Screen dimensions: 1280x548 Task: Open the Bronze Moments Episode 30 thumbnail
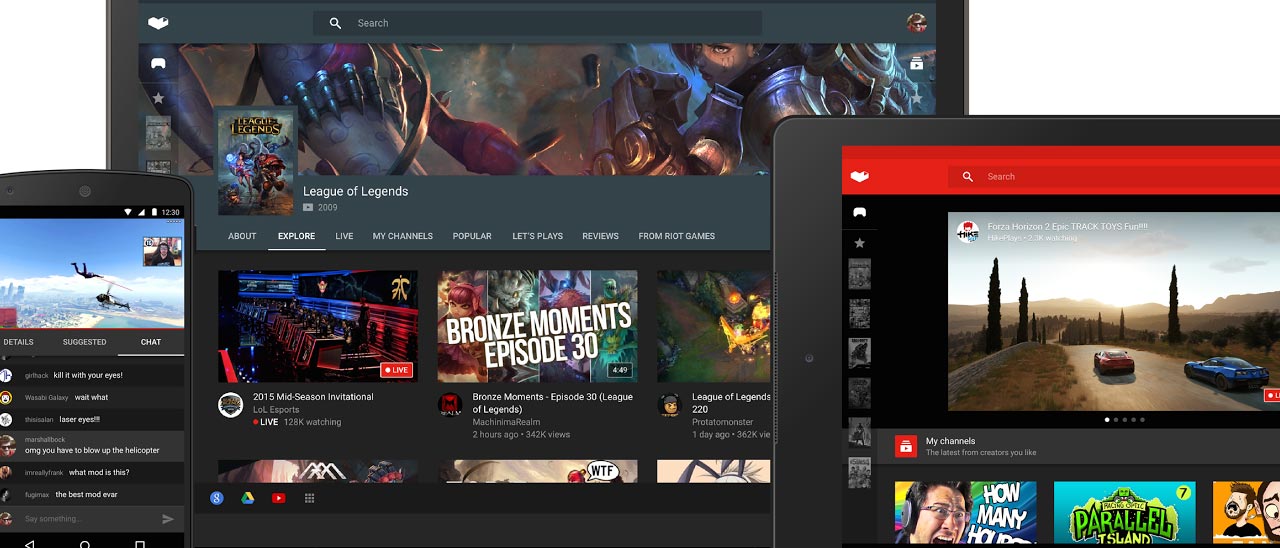pyautogui.click(x=537, y=326)
